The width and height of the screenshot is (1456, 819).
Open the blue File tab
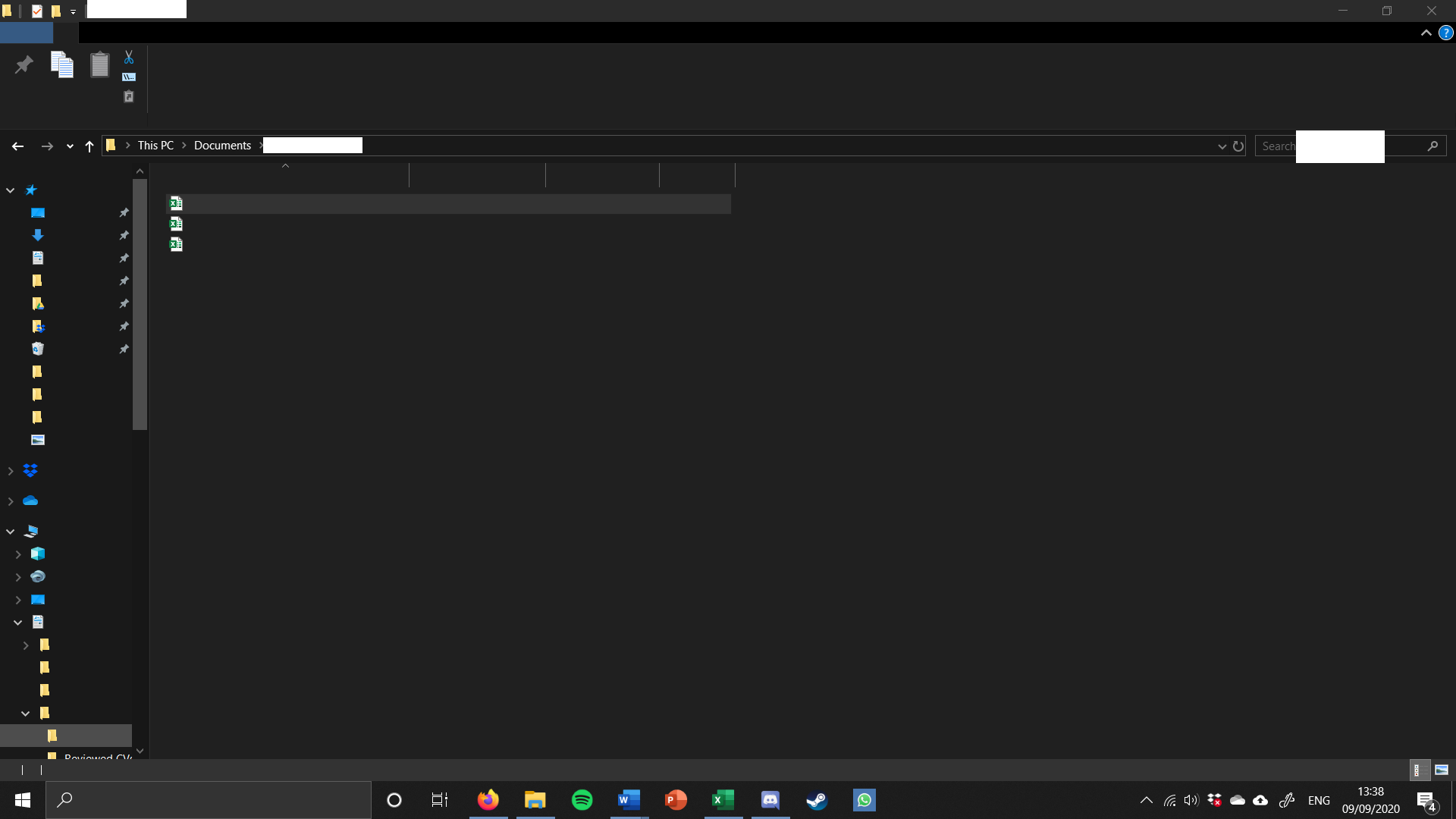(x=27, y=33)
